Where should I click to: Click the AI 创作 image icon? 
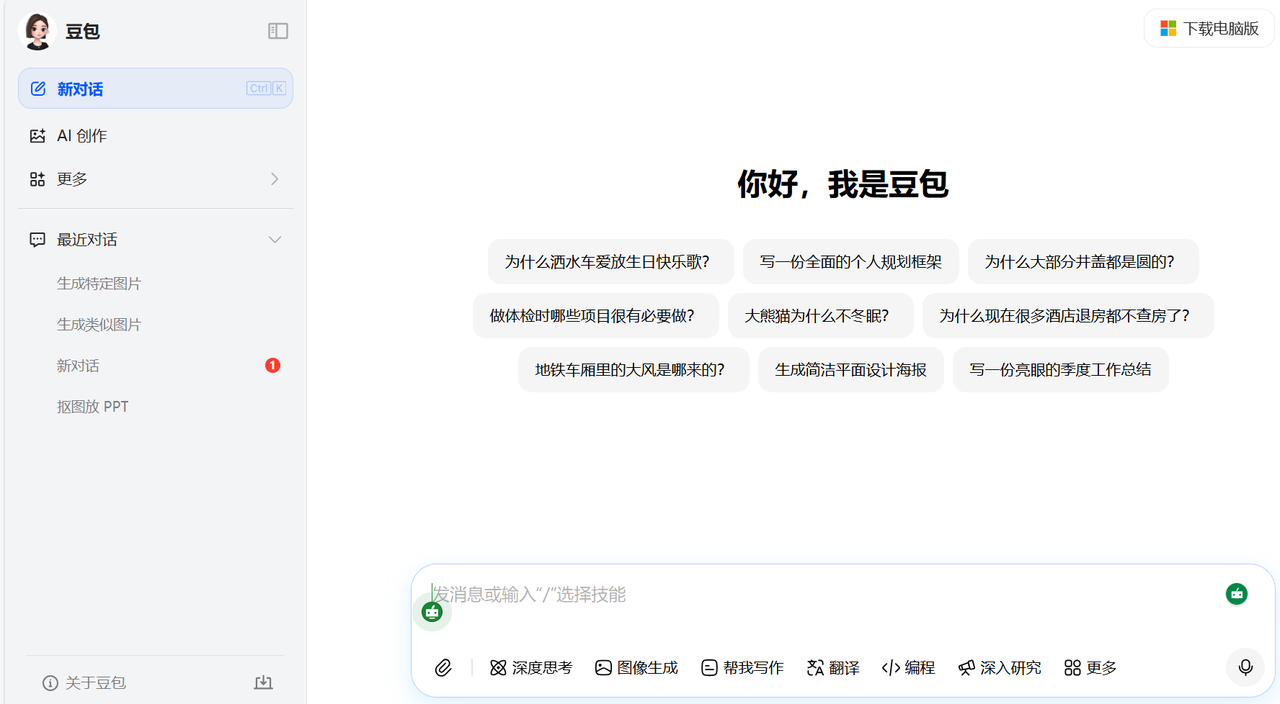[x=38, y=136]
